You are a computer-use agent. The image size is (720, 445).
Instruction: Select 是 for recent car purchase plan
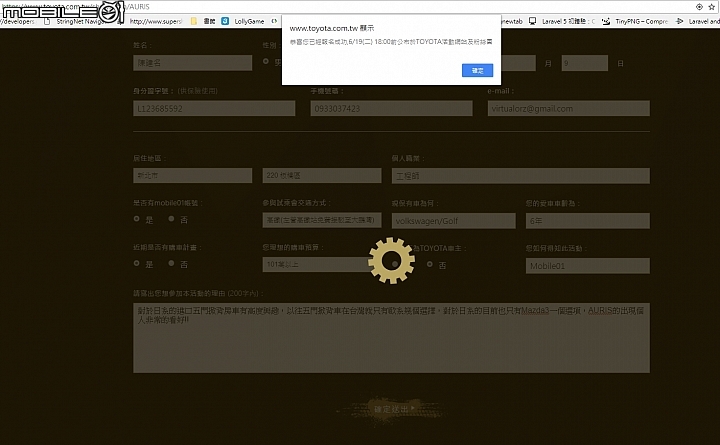click(x=136, y=263)
